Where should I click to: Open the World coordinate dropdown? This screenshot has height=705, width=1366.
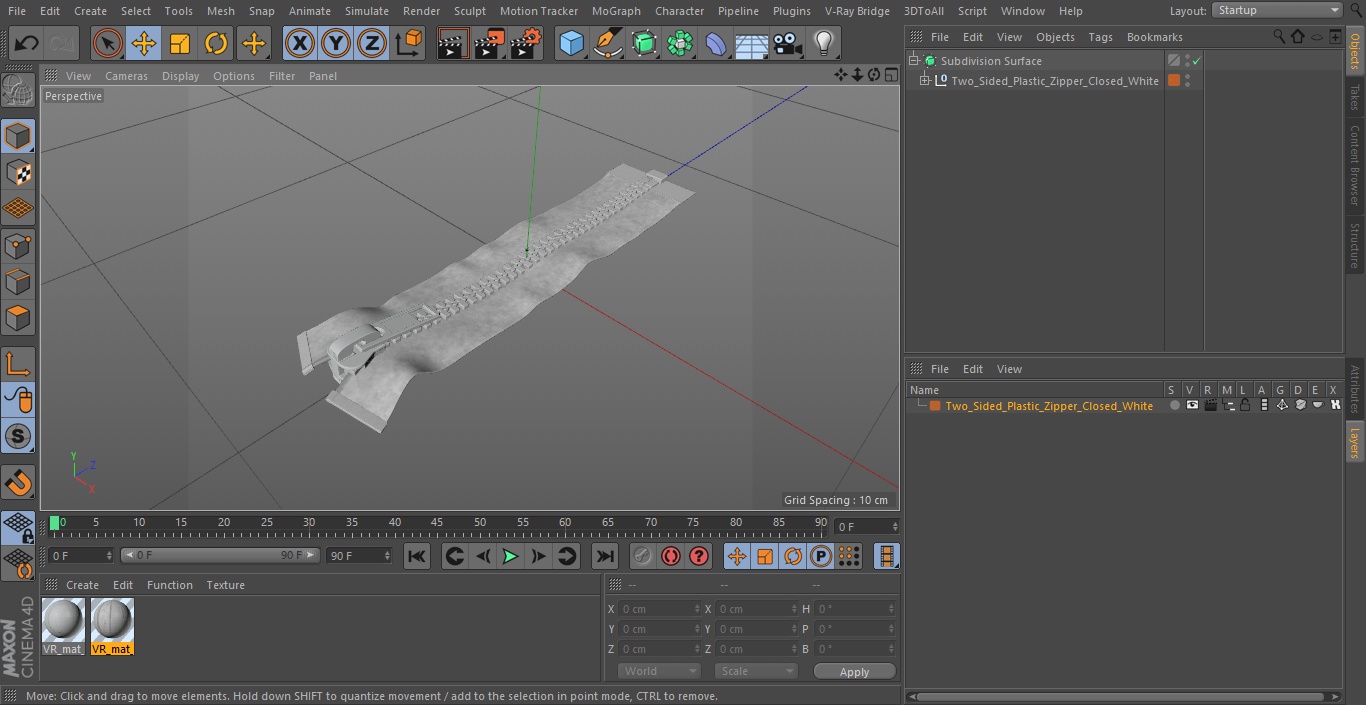tap(659, 671)
